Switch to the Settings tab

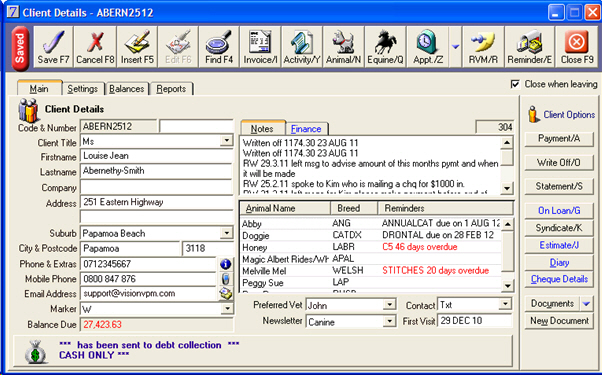pos(83,89)
